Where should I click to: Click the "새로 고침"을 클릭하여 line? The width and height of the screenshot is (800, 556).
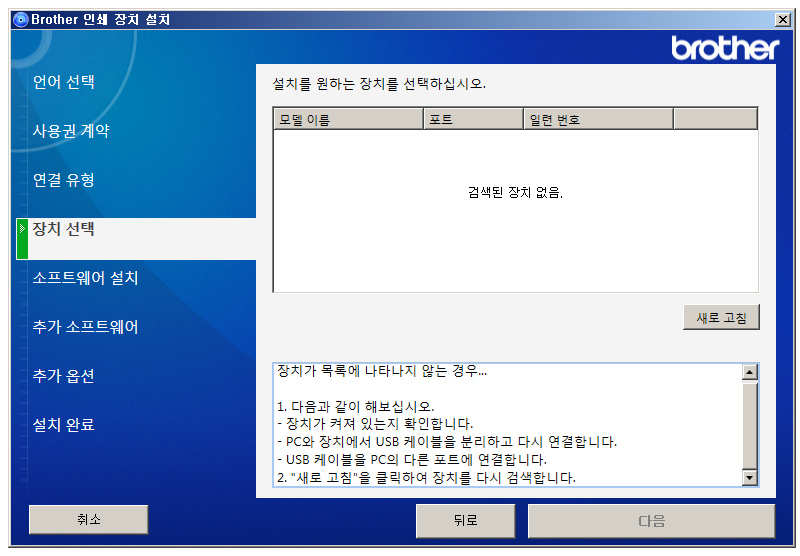click(x=427, y=478)
